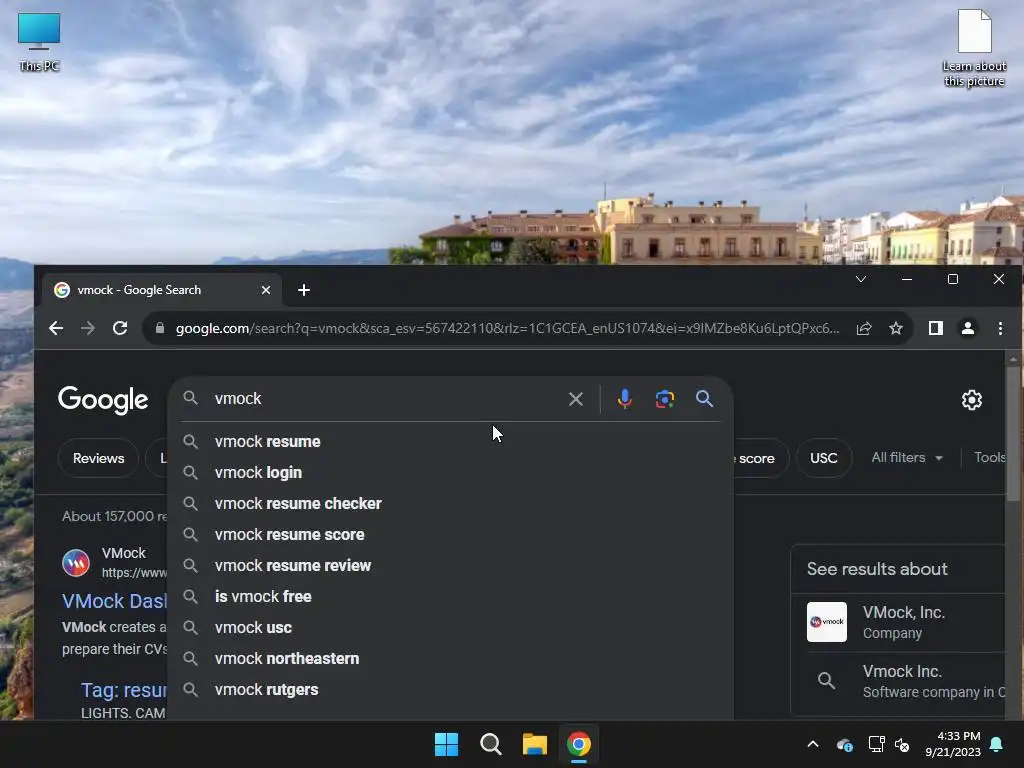The height and width of the screenshot is (768, 1024).
Task: Select the 'vmock login' suggestion
Action: [x=451, y=473]
